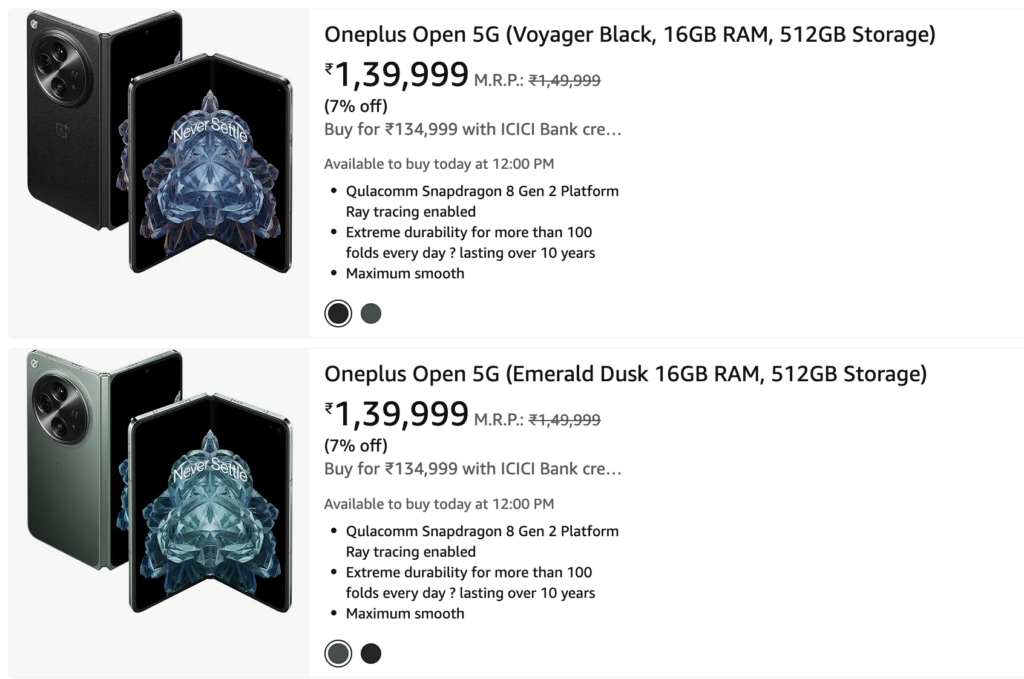The width and height of the screenshot is (1024, 679).
Task: Click the ₹1,39,999 price on the second listing
Action: click(396, 414)
